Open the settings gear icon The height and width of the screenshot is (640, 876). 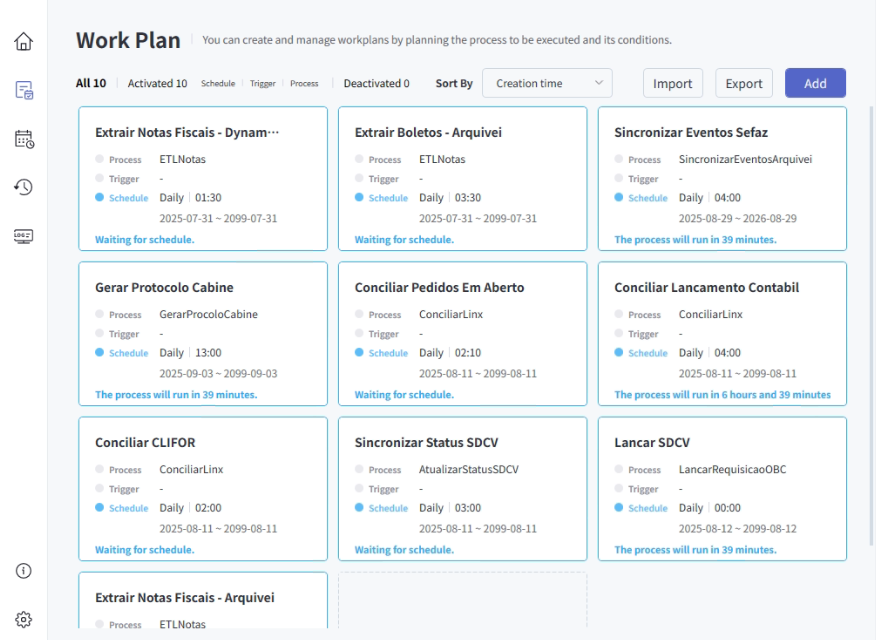click(x=24, y=619)
